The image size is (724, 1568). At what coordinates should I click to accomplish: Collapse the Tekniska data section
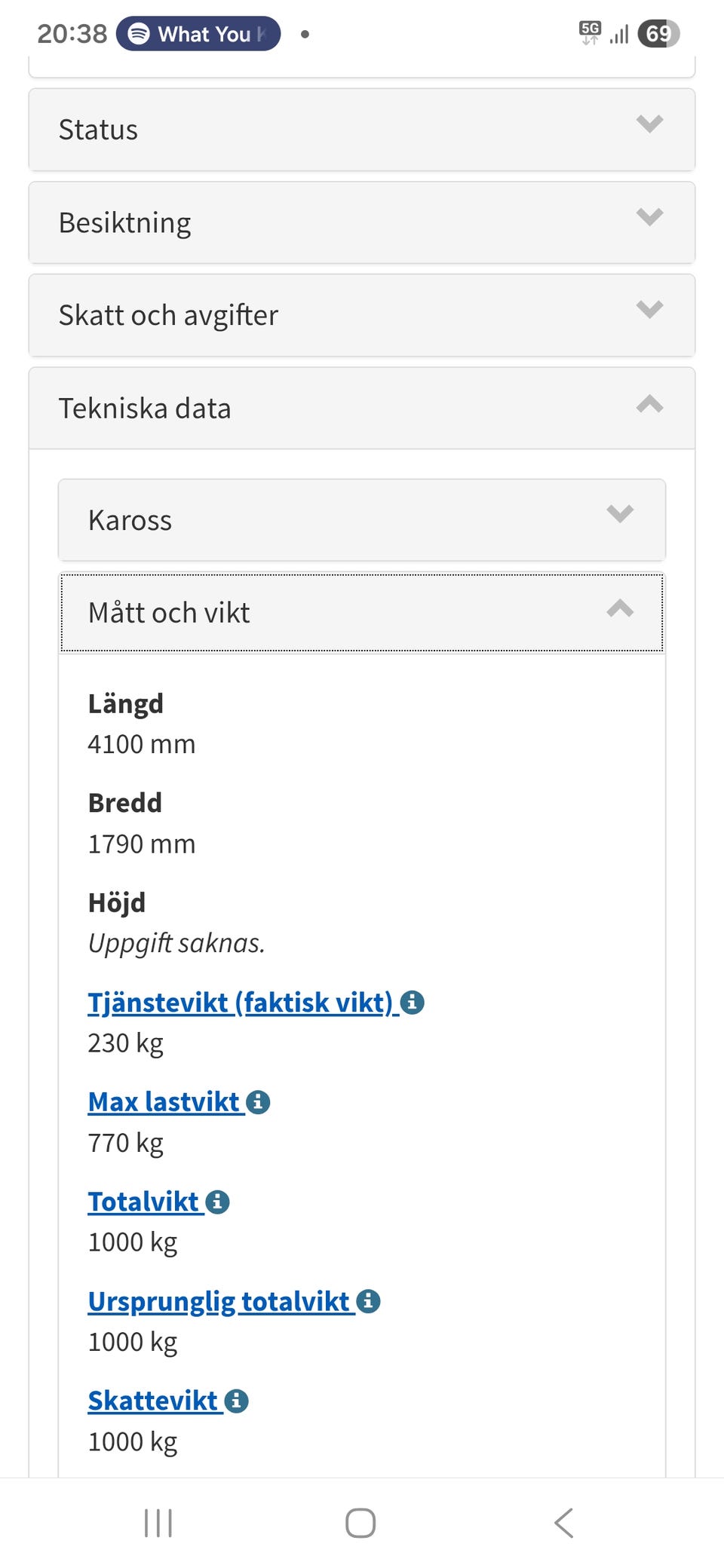point(362,408)
